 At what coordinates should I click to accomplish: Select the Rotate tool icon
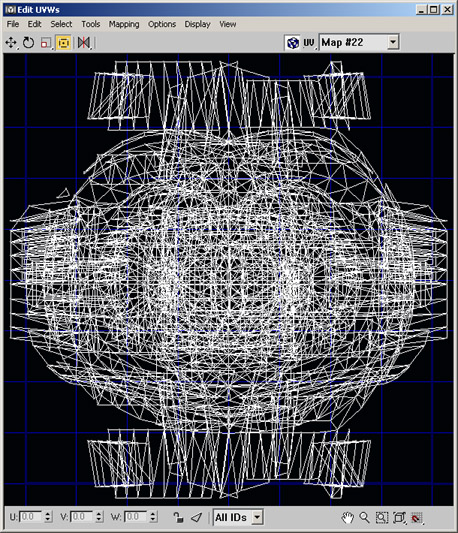coord(29,43)
